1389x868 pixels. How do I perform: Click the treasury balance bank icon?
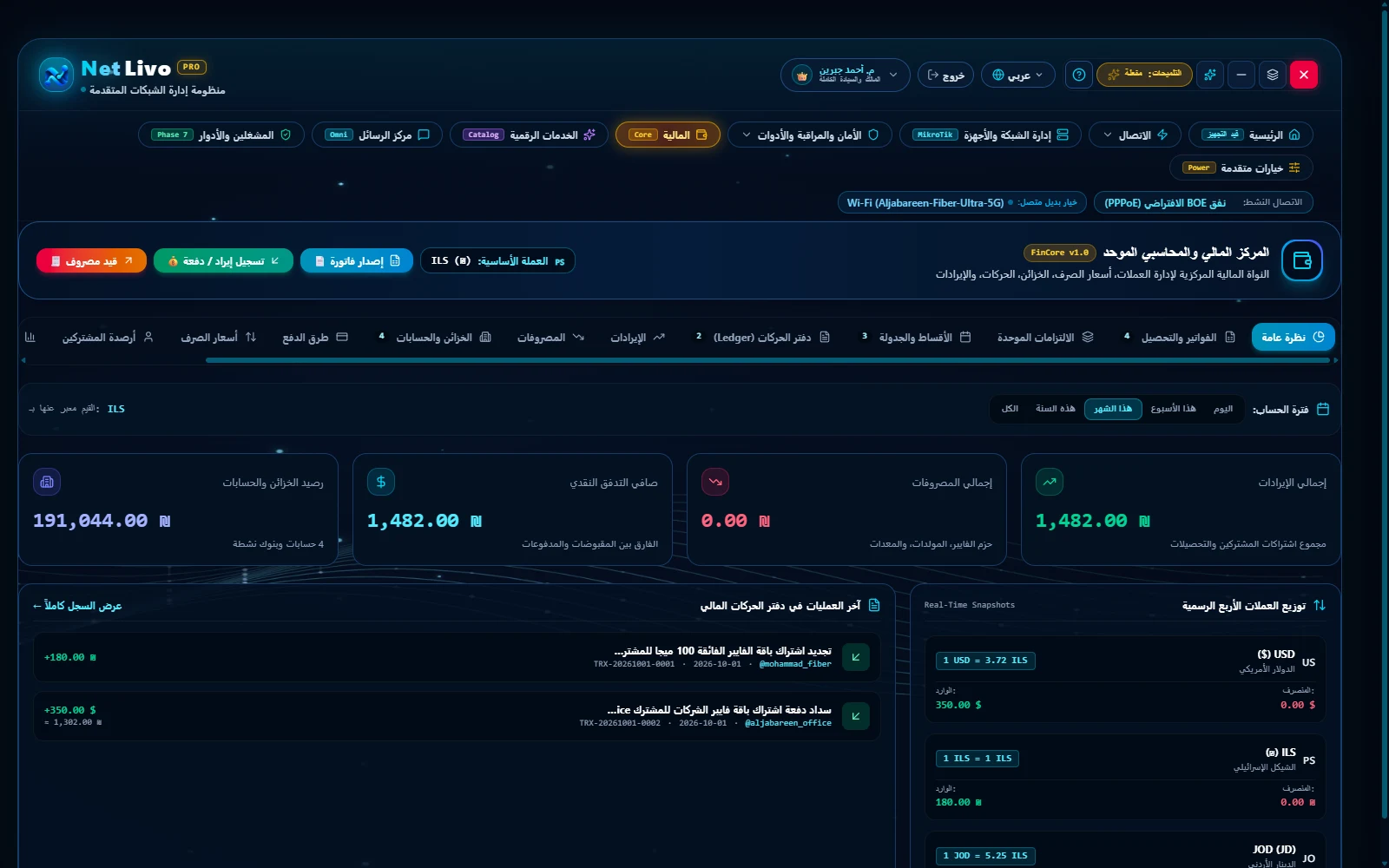[47, 482]
